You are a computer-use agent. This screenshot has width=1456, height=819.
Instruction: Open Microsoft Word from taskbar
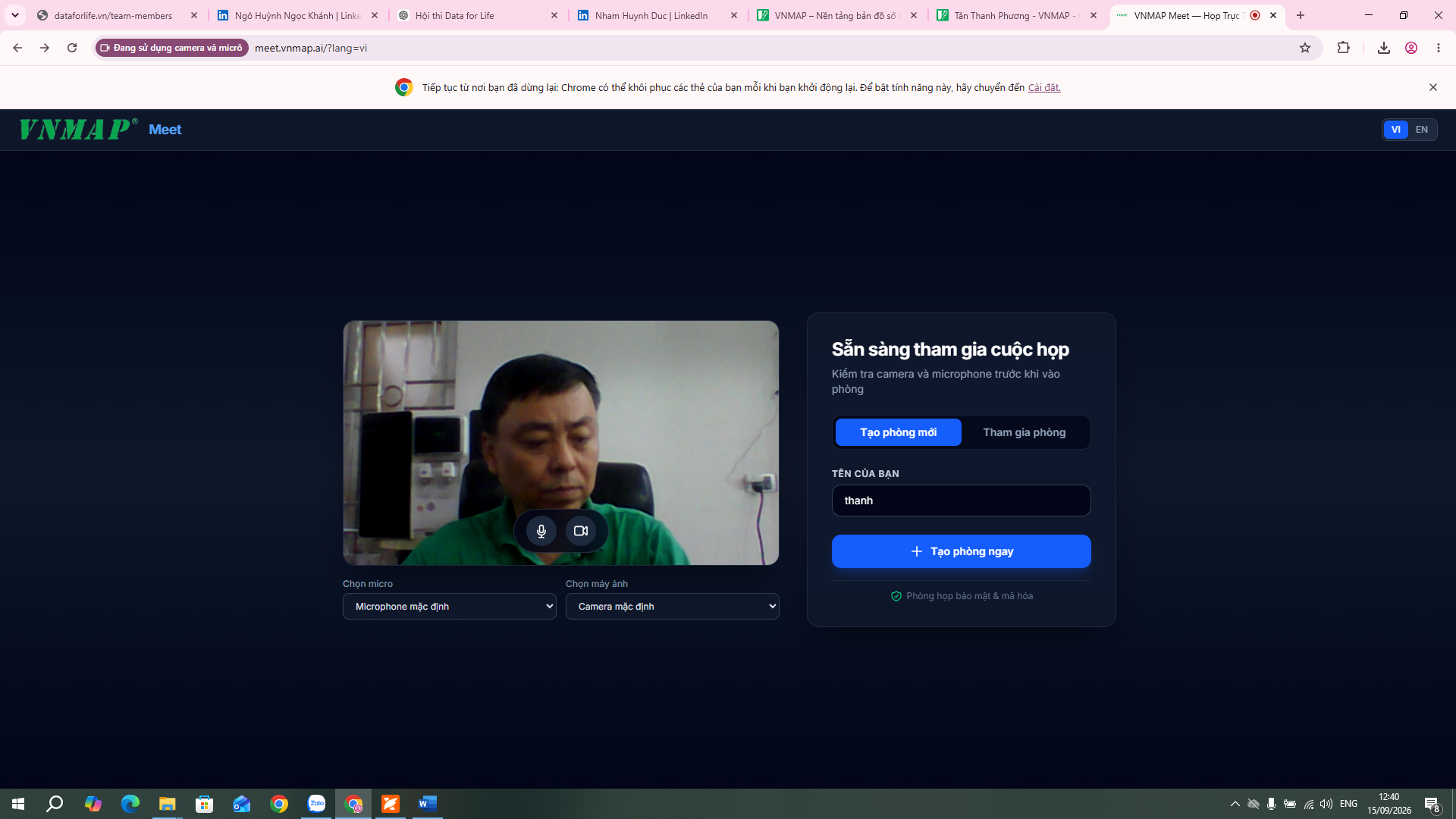[428, 804]
